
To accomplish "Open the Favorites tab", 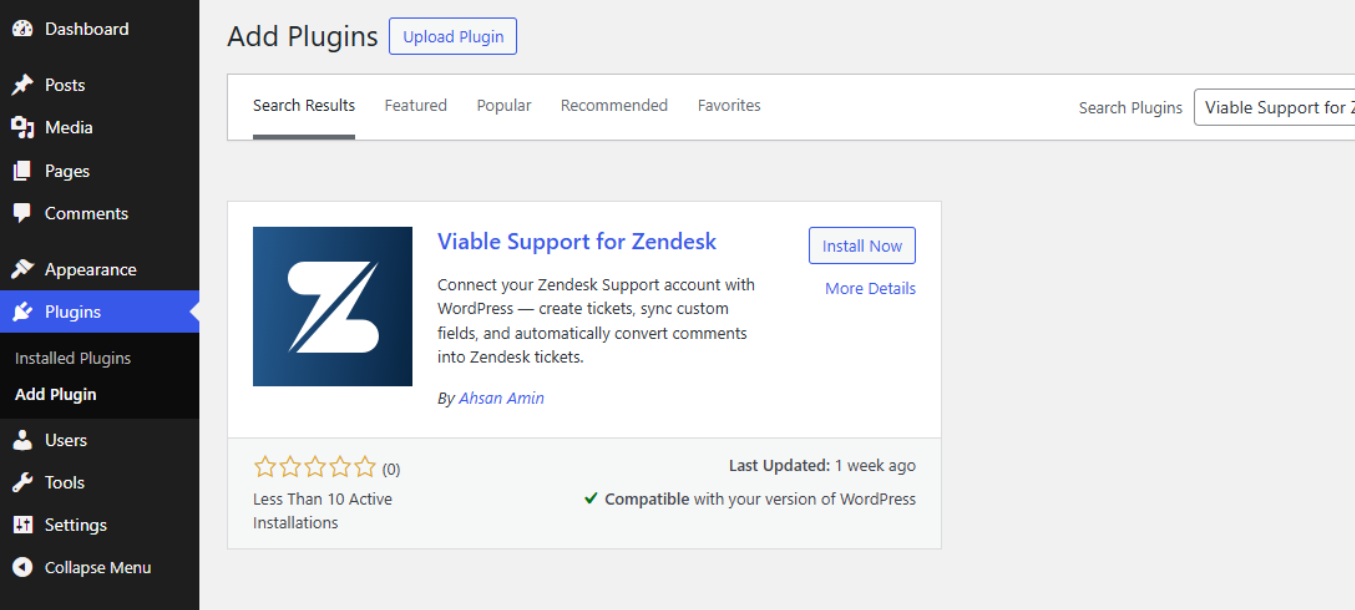I will pyautogui.click(x=729, y=105).
